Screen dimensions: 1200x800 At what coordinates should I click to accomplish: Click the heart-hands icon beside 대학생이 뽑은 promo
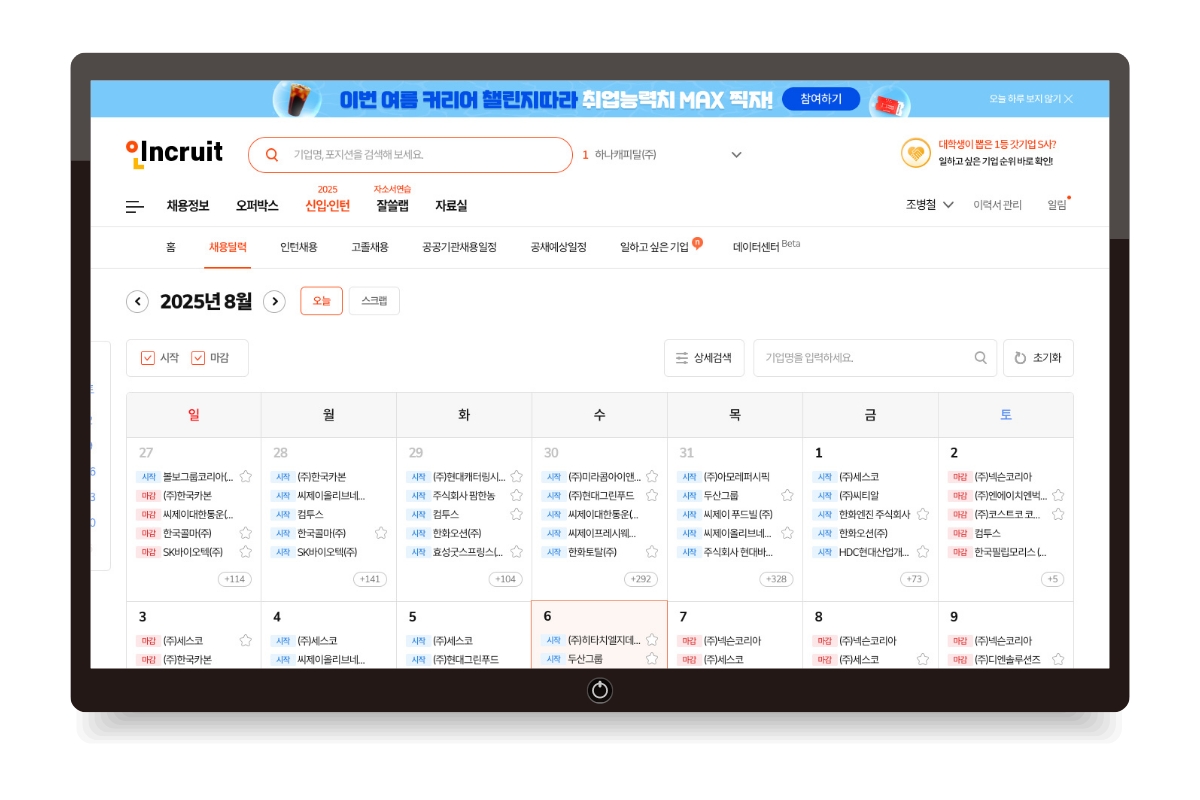click(x=915, y=153)
